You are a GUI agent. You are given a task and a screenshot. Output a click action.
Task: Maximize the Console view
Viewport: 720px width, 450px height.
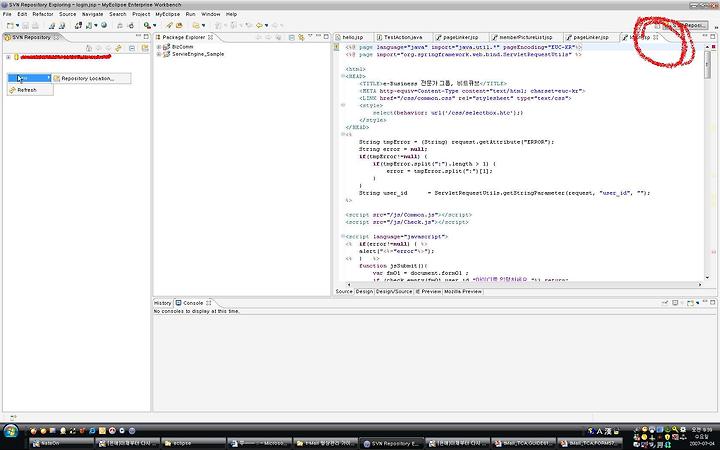tap(713, 302)
